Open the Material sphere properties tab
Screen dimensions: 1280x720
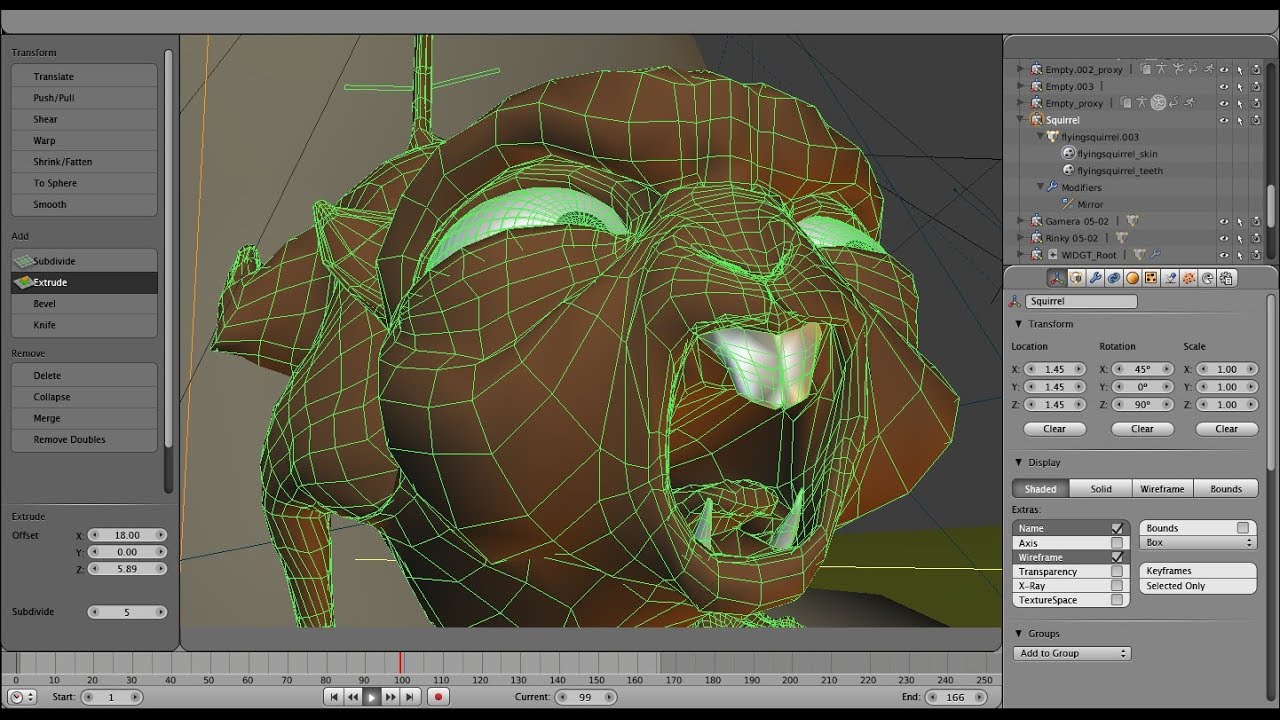1133,278
